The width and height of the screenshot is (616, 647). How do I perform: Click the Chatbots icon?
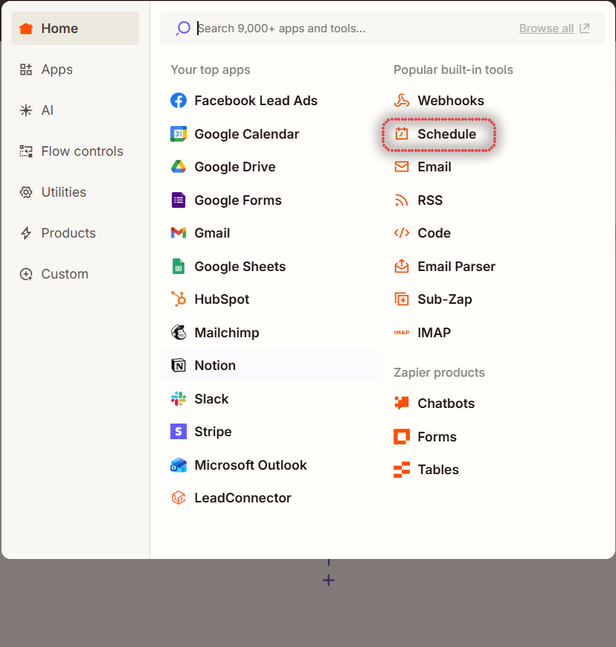pyautogui.click(x=401, y=403)
